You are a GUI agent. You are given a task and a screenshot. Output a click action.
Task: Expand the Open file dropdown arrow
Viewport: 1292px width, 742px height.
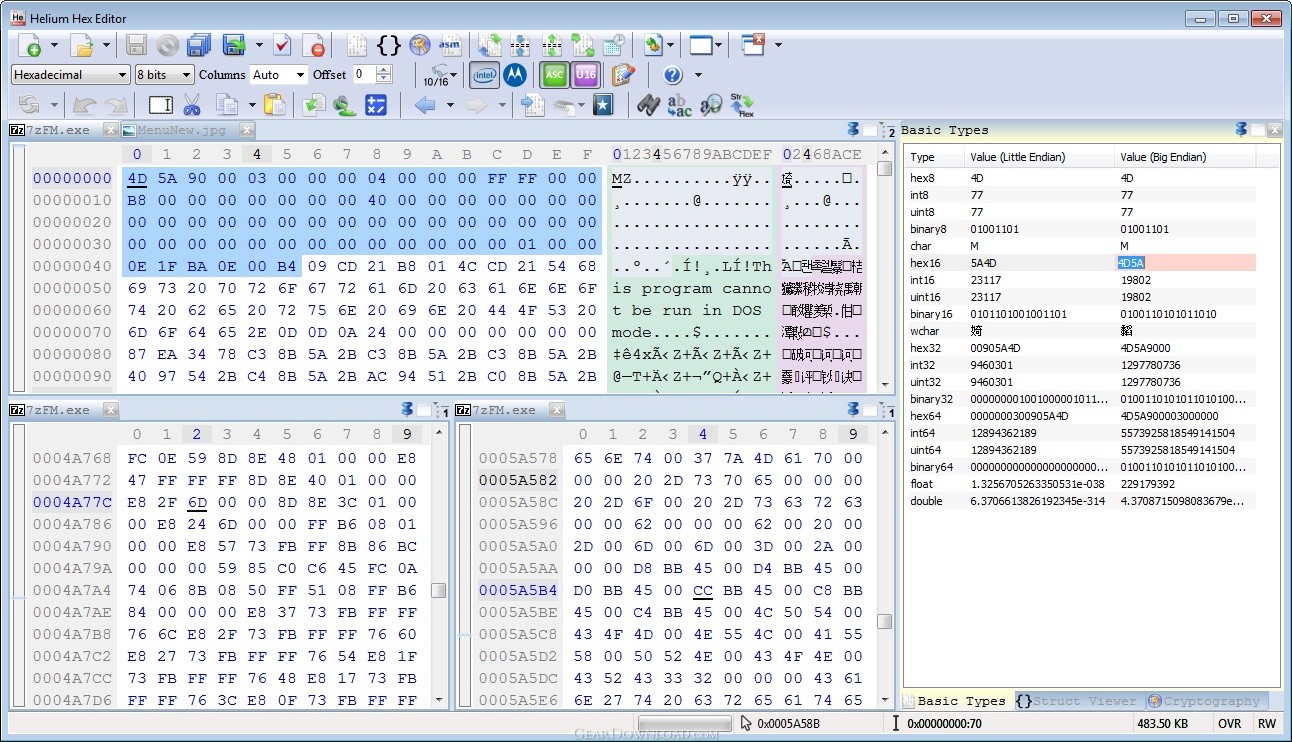[104, 45]
